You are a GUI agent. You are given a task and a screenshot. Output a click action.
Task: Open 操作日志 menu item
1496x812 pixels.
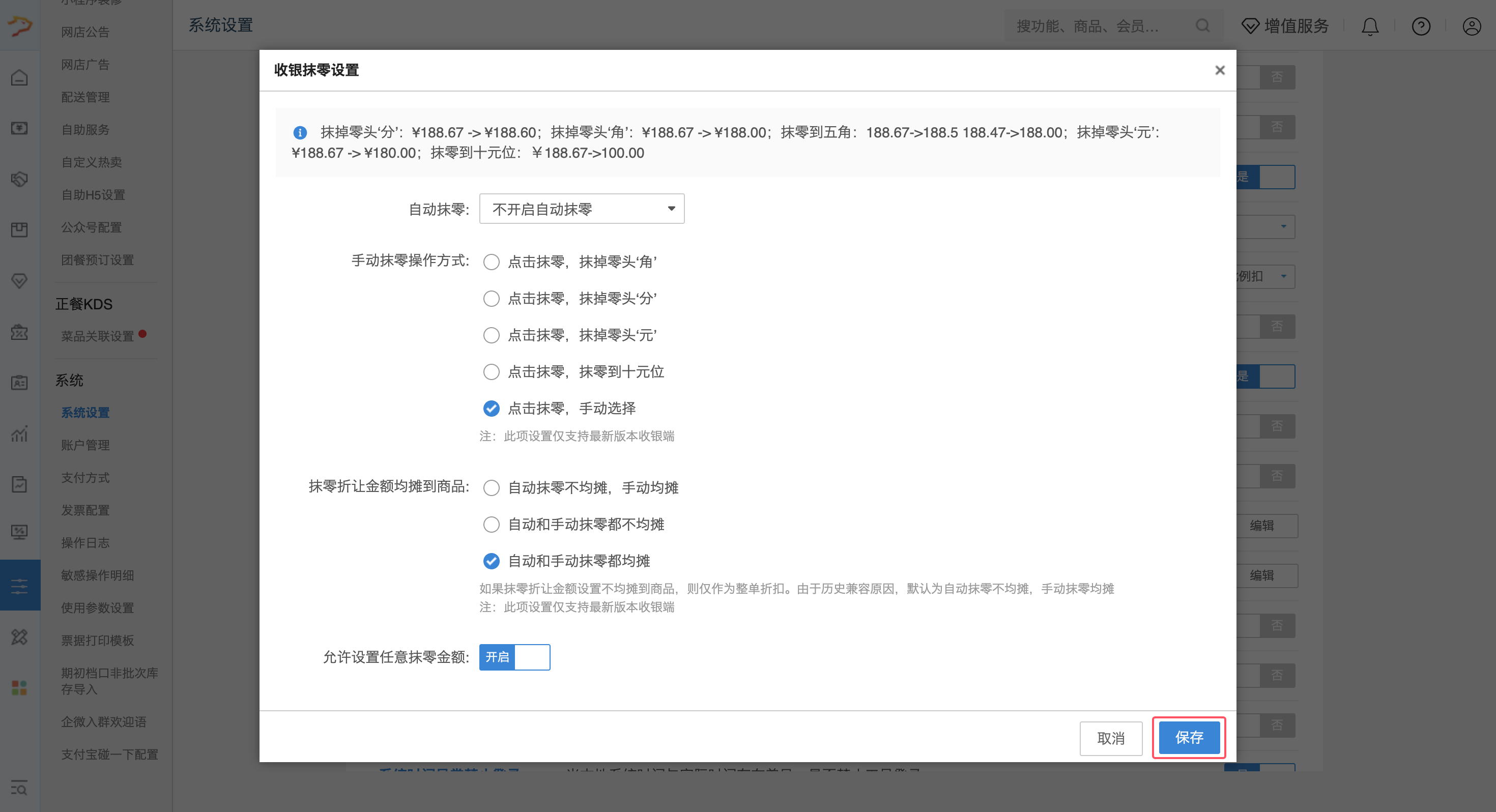(x=85, y=542)
